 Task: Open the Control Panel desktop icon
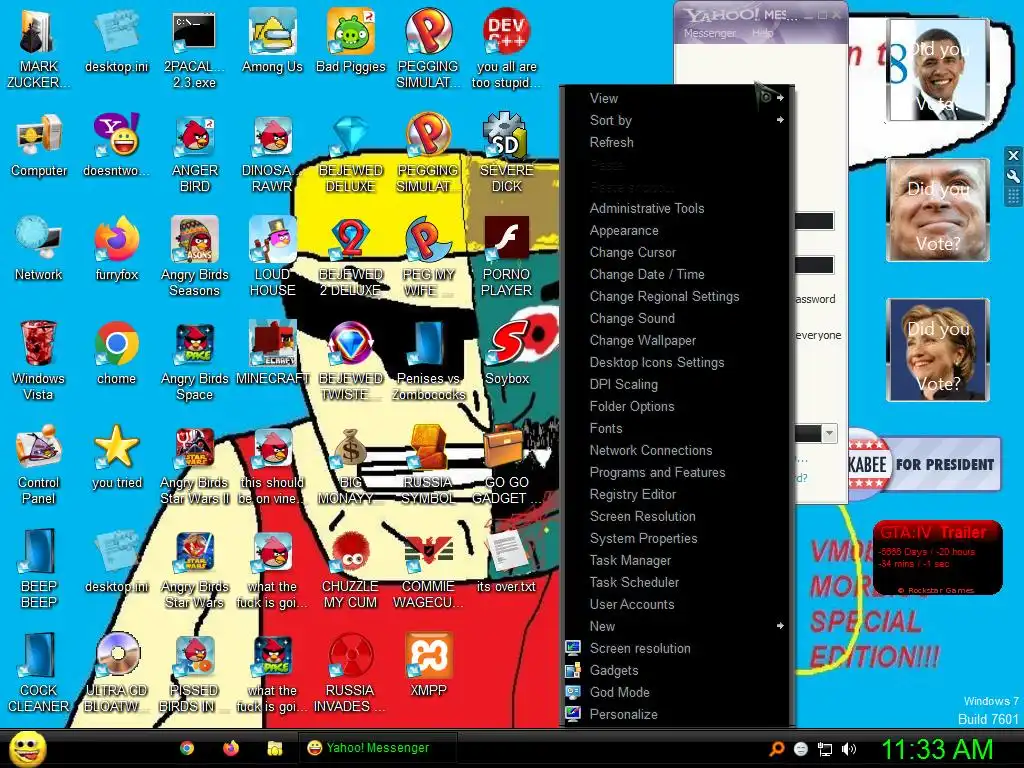tap(39, 464)
